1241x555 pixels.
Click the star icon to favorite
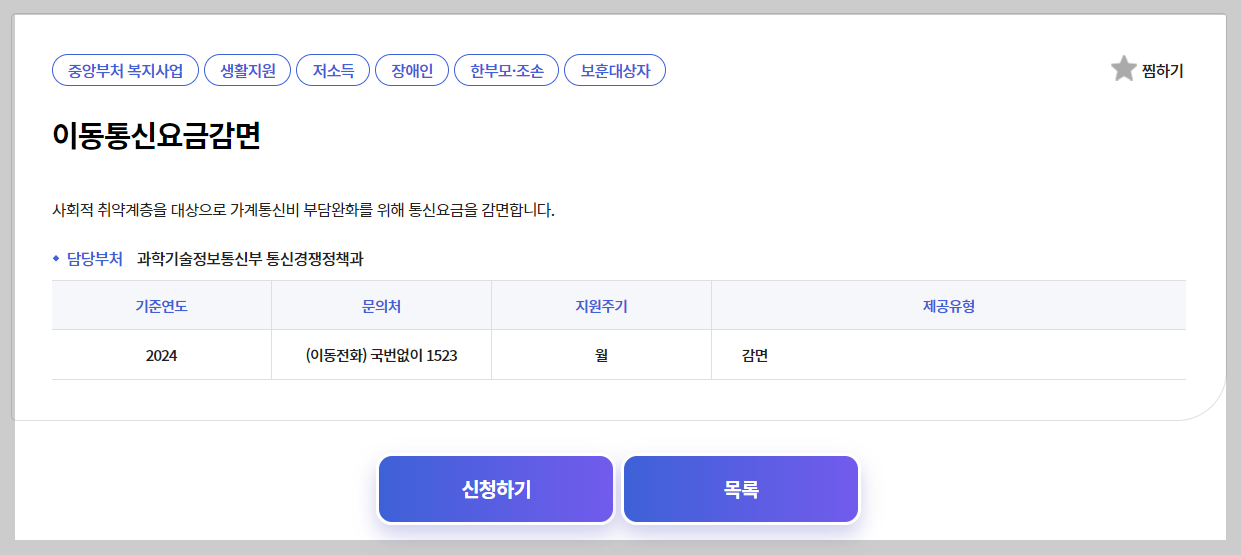pyautogui.click(x=1123, y=69)
